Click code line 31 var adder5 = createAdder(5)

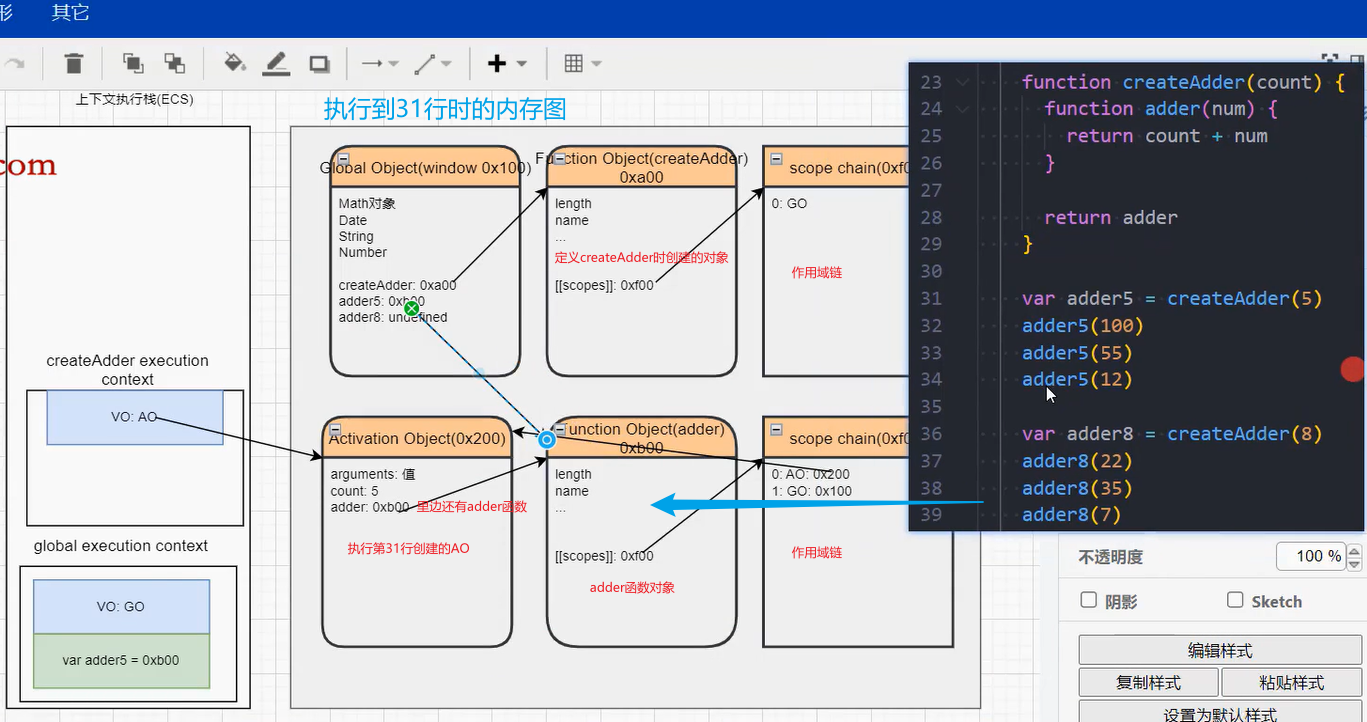1172,299
